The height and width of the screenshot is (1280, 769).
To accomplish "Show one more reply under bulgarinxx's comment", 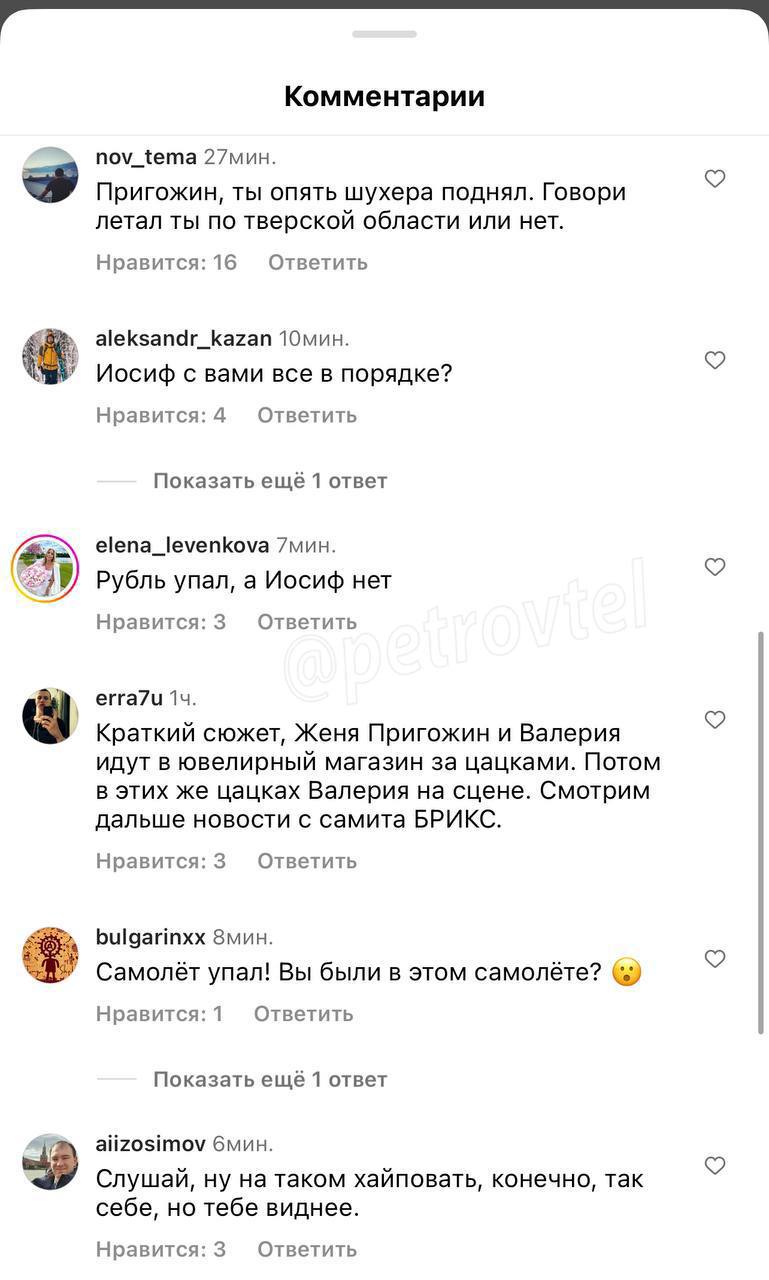I will click(x=270, y=1080).
